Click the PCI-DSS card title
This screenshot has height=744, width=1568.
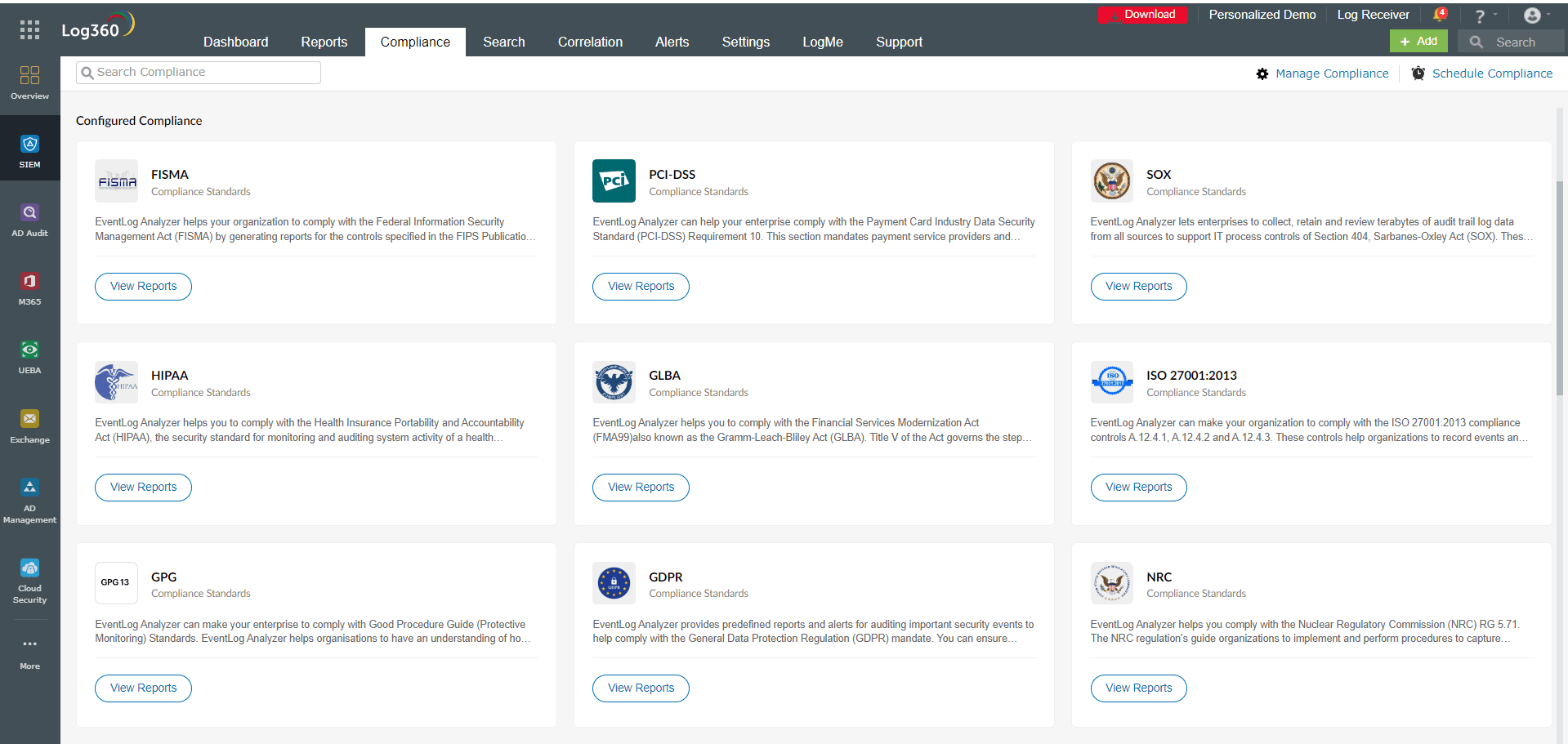672,175
